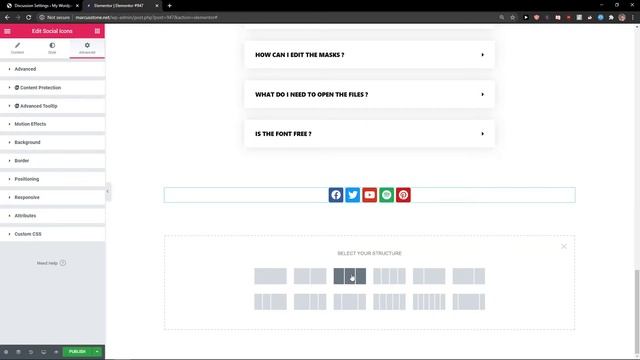Expand the Motion Effects section
This screenshot has width=640, height=360.
(52, 124)
